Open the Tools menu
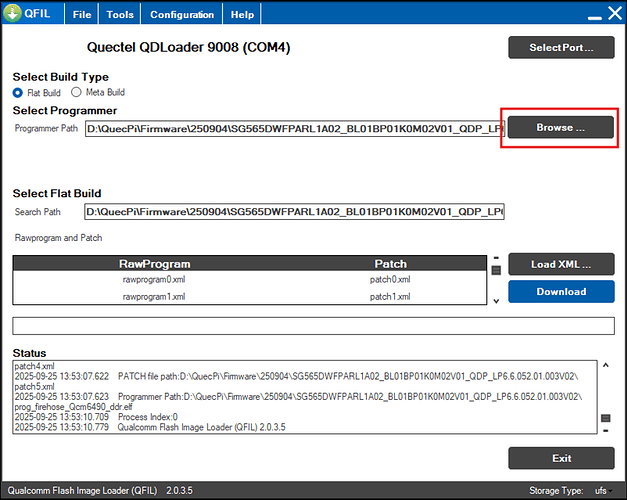Image resolution: width=627 pixels, height=500 pixels. tap(120, 14)
